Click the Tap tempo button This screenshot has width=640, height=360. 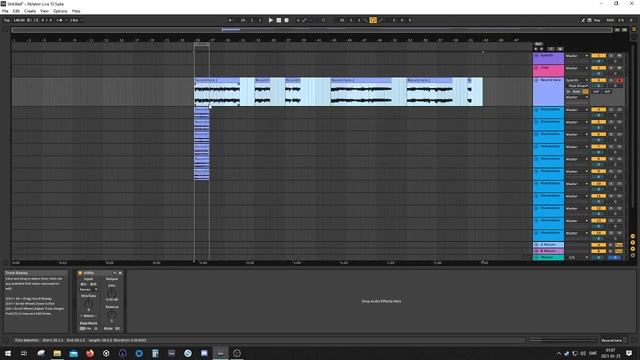(x=7, y=20)
